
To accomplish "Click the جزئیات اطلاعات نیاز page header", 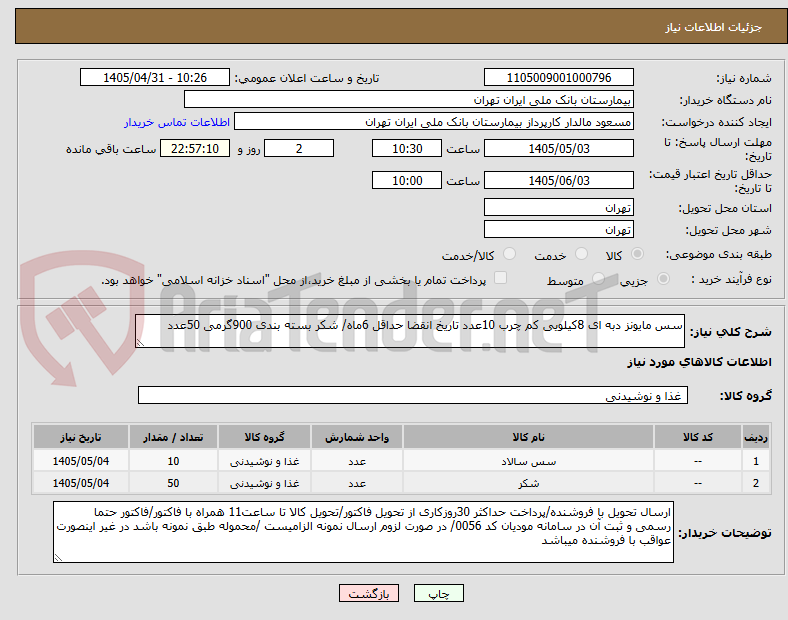I will pyautogui.click(x=714, y=27).
